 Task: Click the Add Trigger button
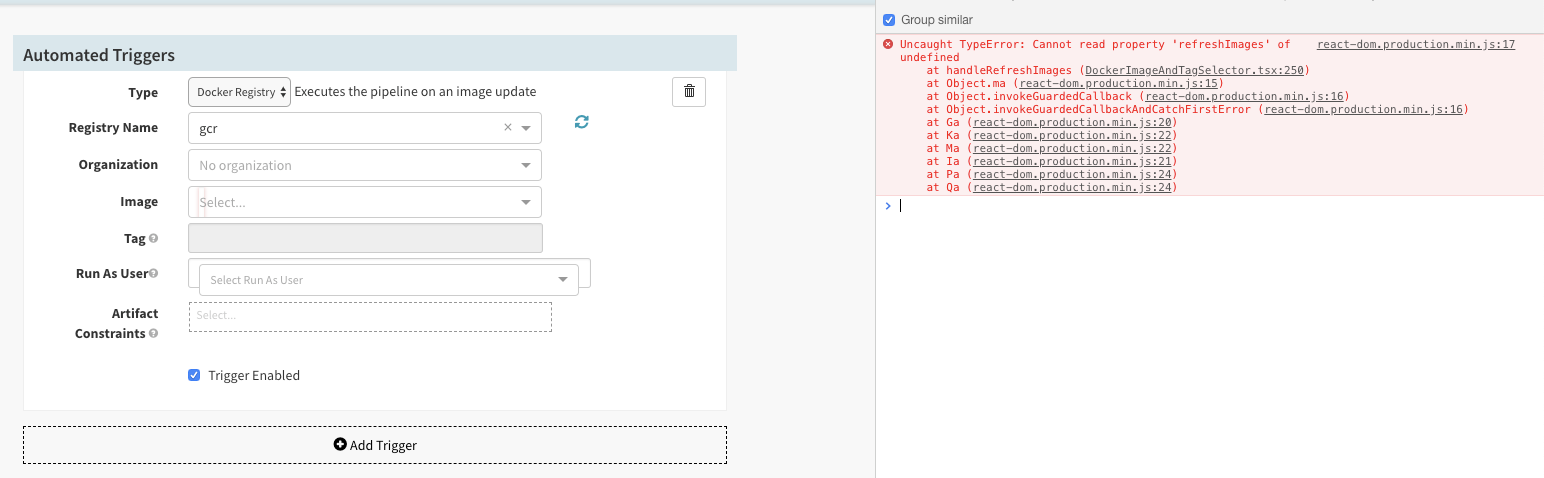point(375,445)
